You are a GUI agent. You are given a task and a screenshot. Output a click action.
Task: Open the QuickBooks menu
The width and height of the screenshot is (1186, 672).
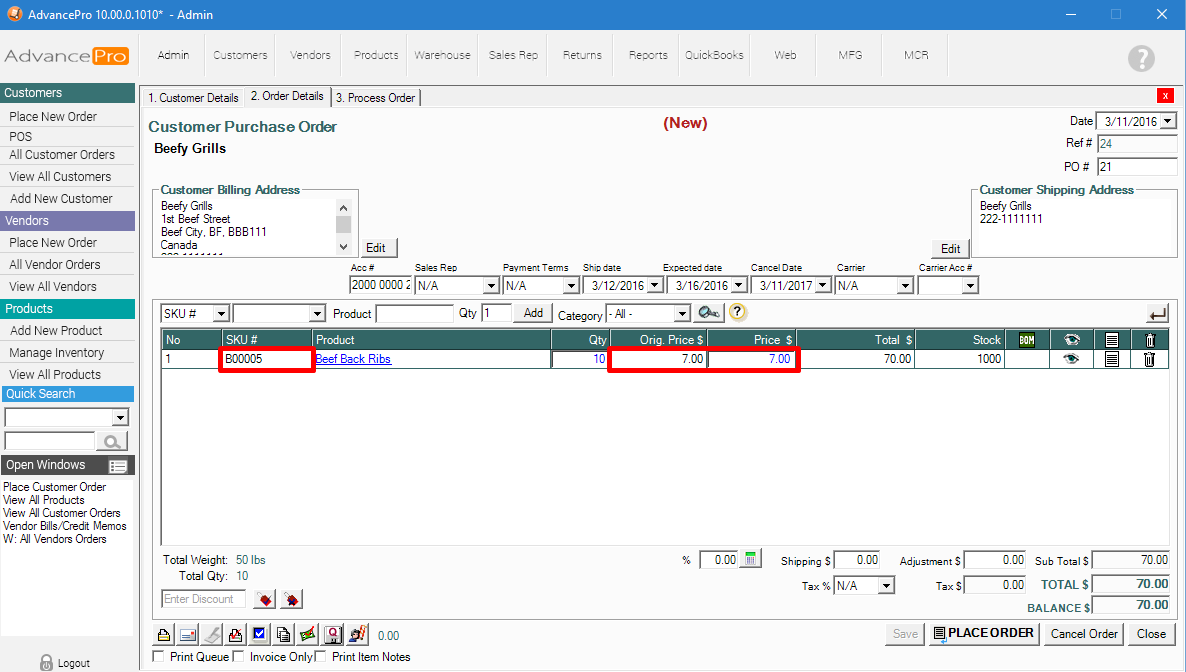[x=714, y=55]
